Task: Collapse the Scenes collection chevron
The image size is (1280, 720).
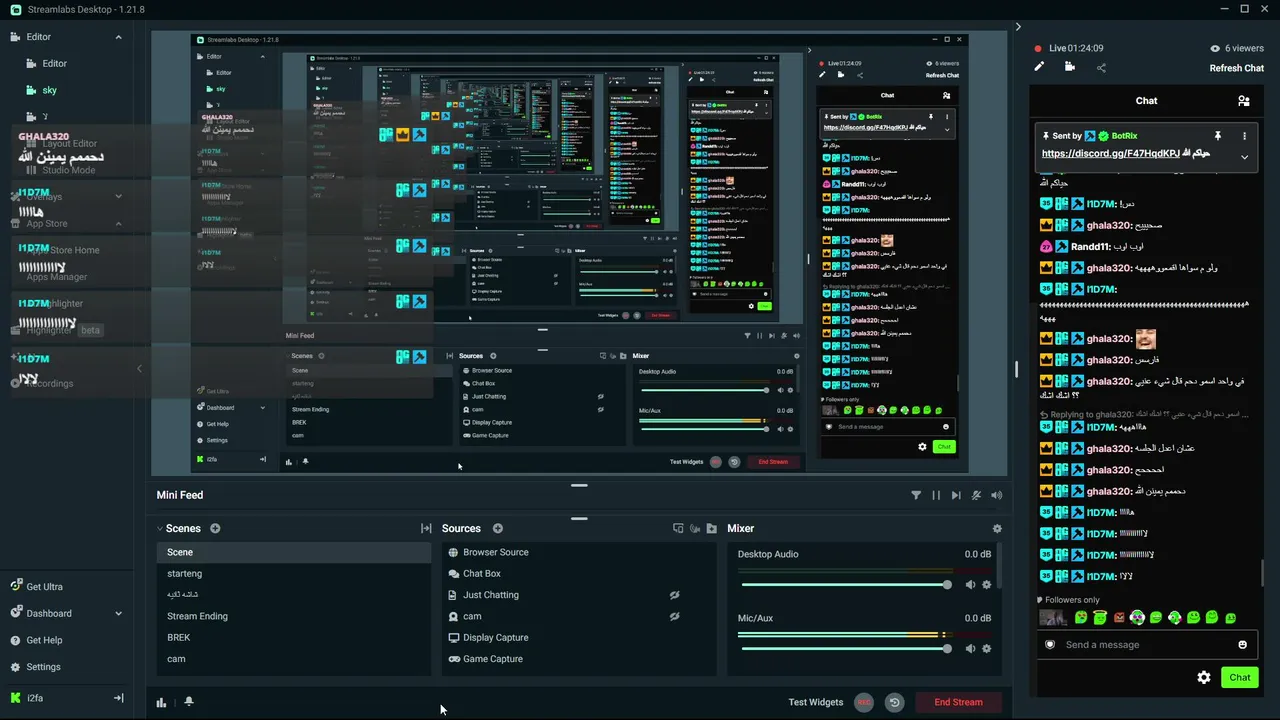Action: click(x=159, y=528)
